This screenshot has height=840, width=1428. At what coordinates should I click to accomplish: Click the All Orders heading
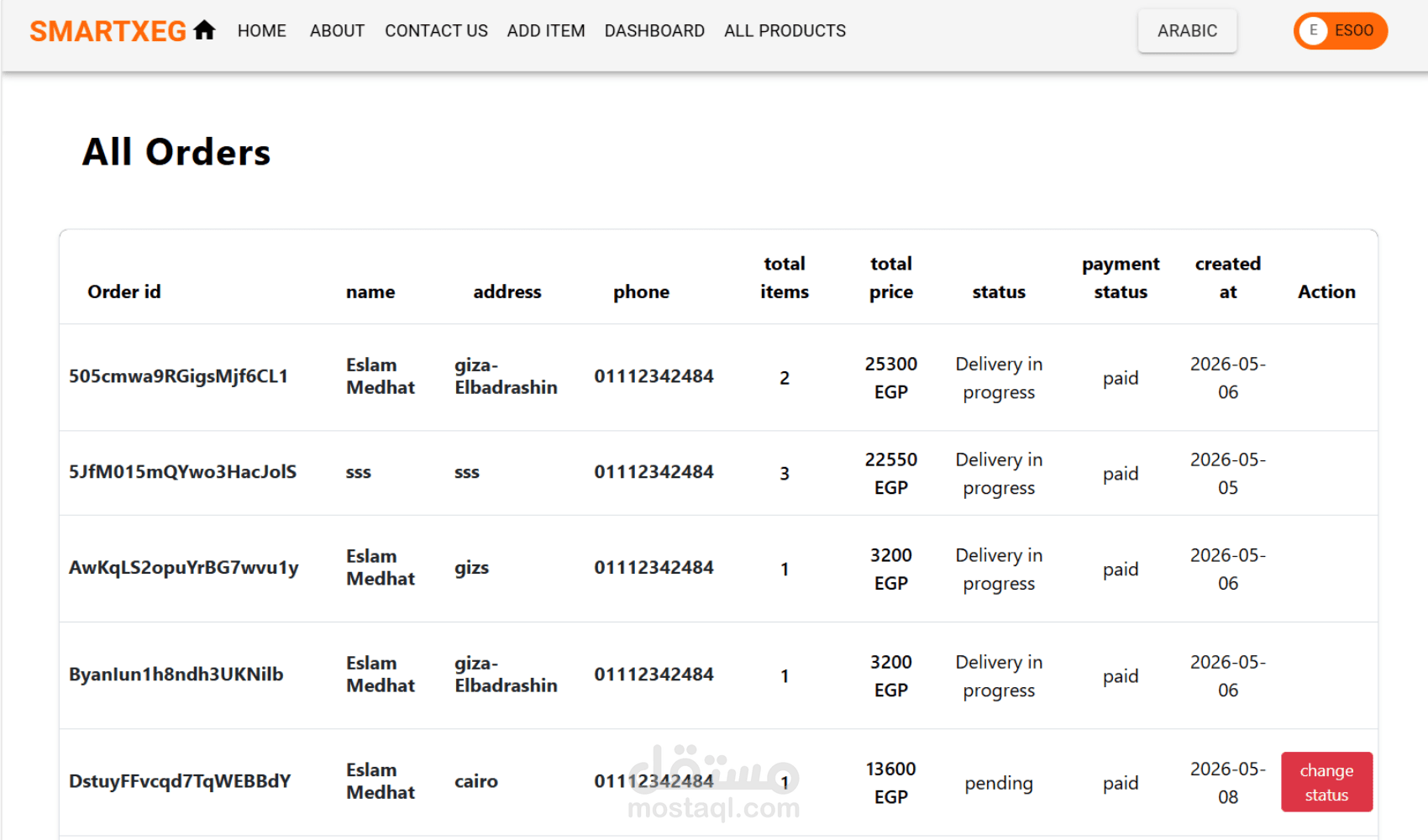tap(176, 152)
